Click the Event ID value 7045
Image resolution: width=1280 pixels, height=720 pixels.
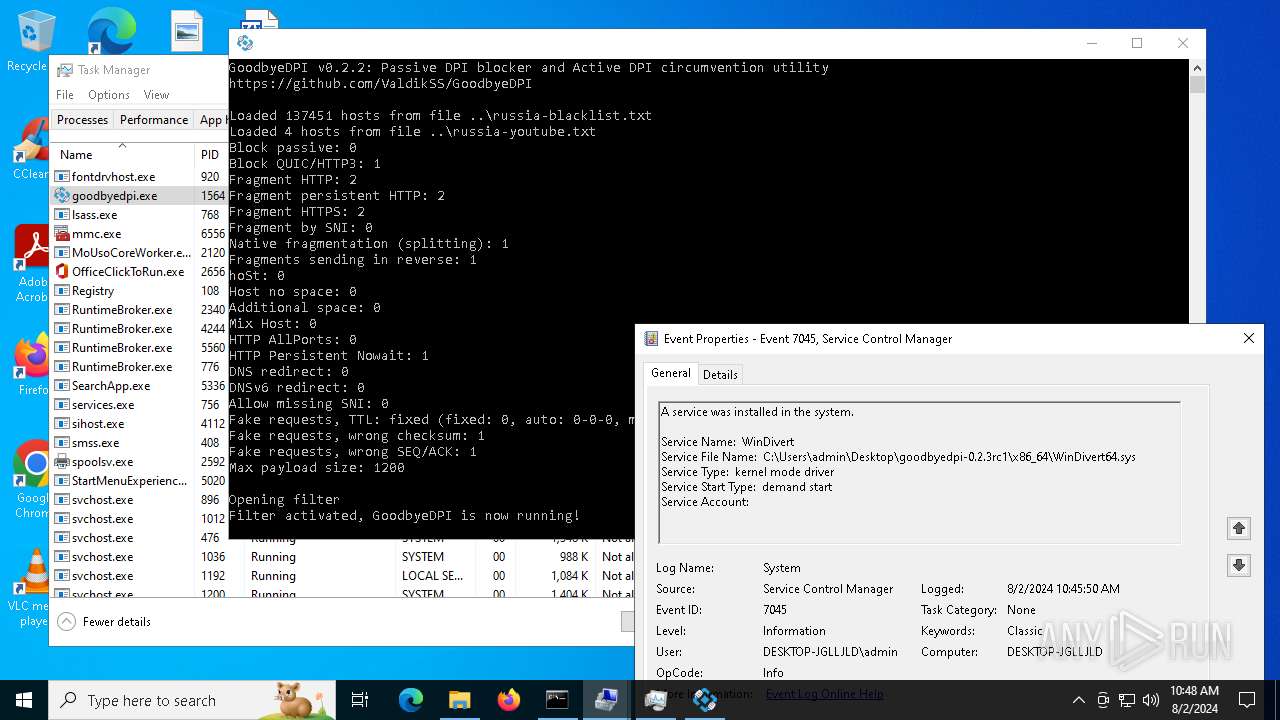[x=775, y=610]
